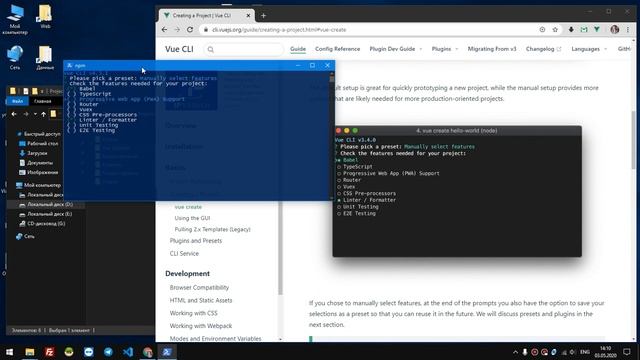Image resolution: width=640 pixels, height=360 pixels.
Task: Open the Using the GUI sidebar link
Action: click(x=192, y=218)
